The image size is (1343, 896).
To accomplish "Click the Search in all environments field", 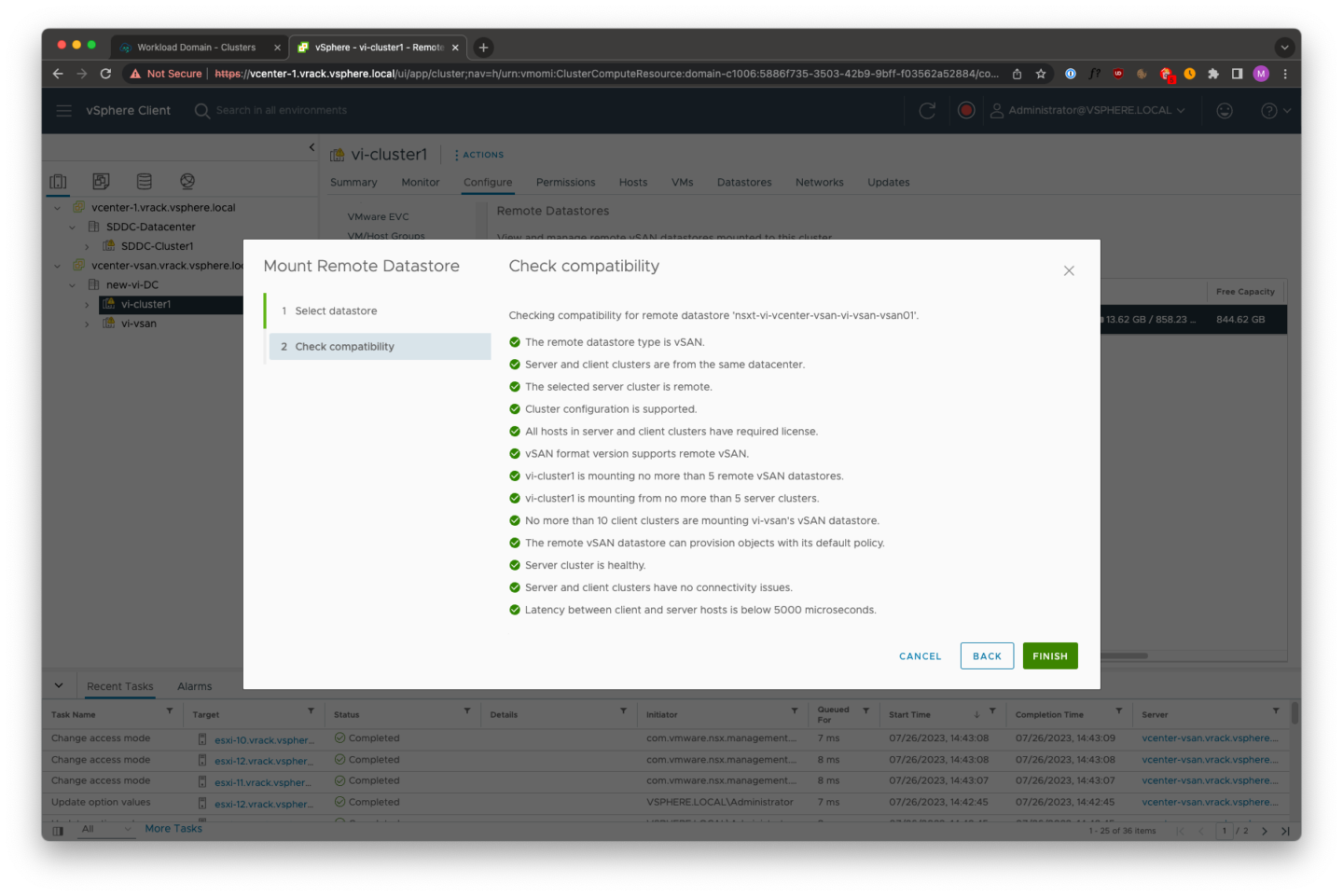I will (280, 109).
